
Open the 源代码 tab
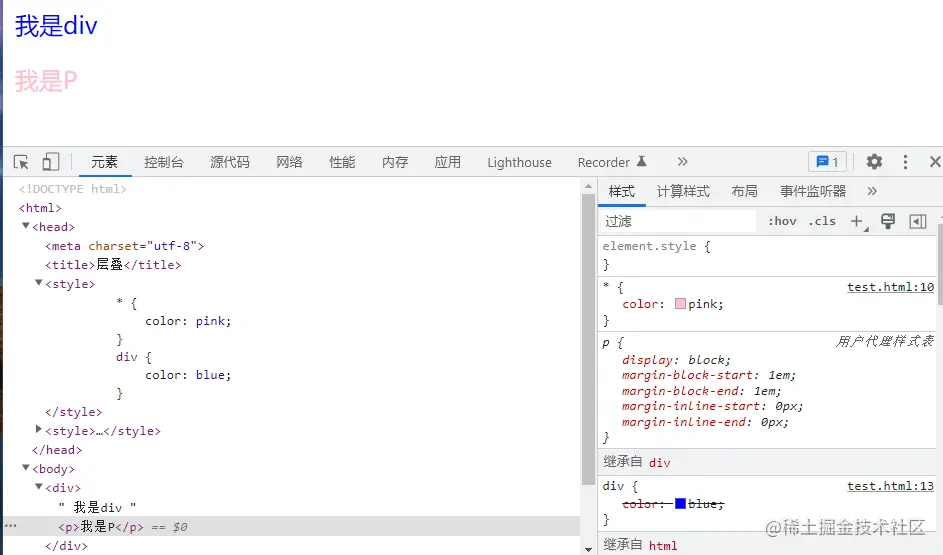click(x=230, y=162)
